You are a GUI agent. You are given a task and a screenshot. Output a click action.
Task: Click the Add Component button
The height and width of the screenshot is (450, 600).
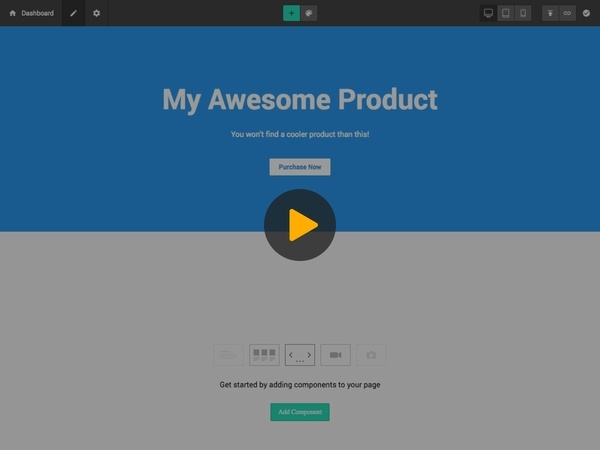[300, 412]
